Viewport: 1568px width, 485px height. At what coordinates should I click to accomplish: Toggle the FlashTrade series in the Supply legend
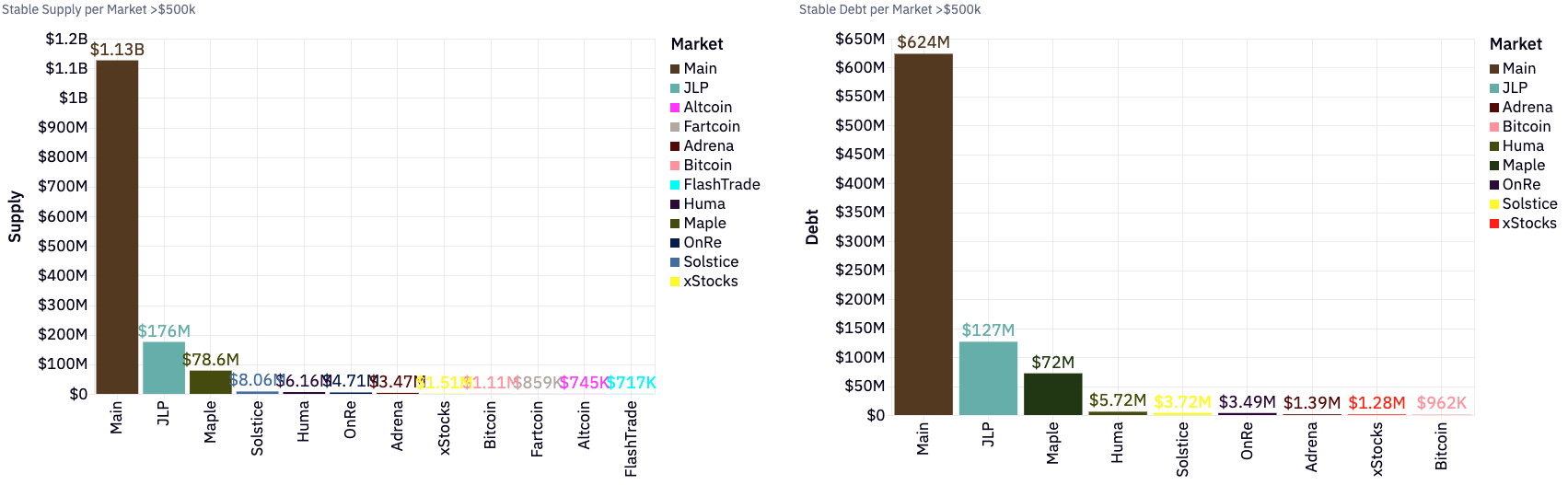click(721, 185)
